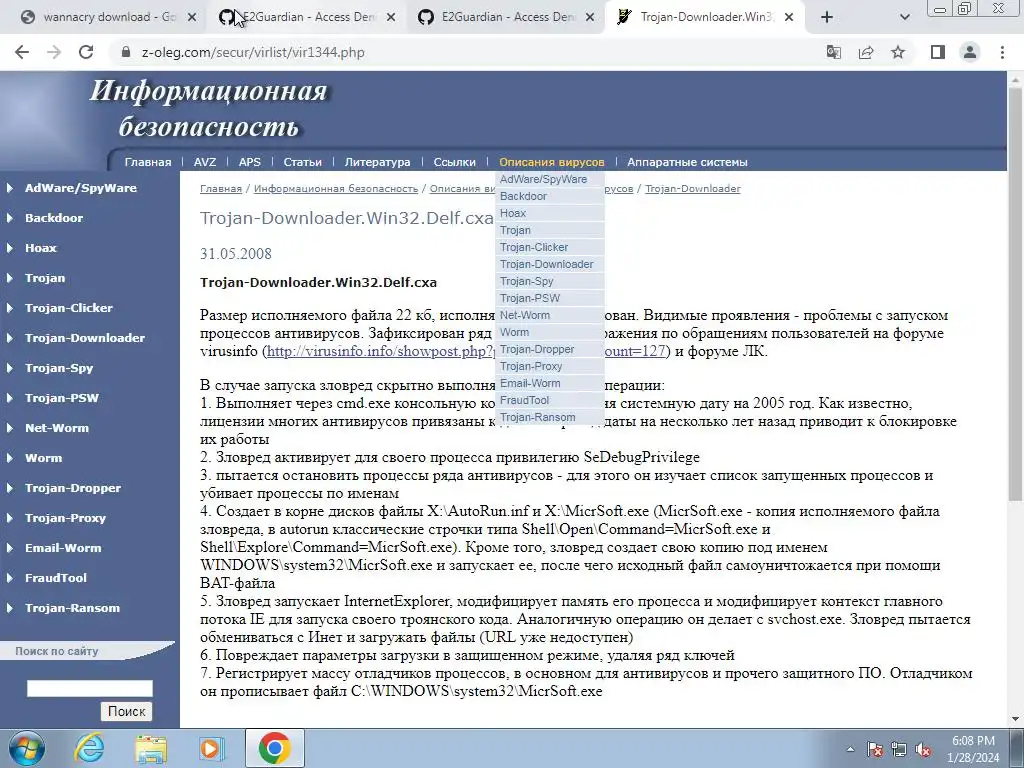Open the Chrome three-dot menu

point(1002,52)
